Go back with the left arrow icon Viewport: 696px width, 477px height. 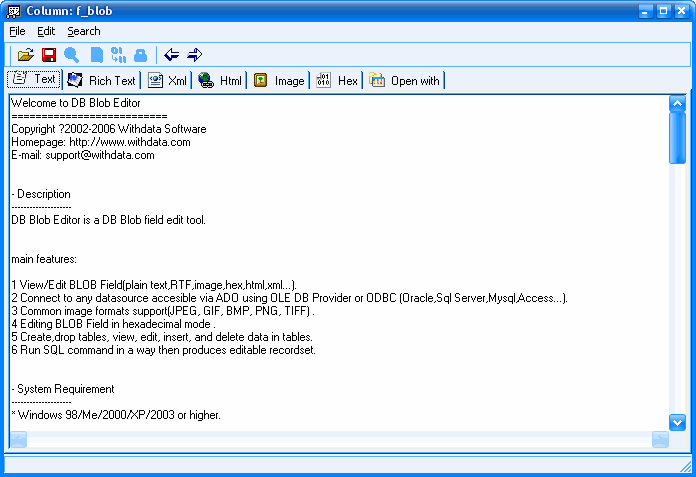click(171, 55)
